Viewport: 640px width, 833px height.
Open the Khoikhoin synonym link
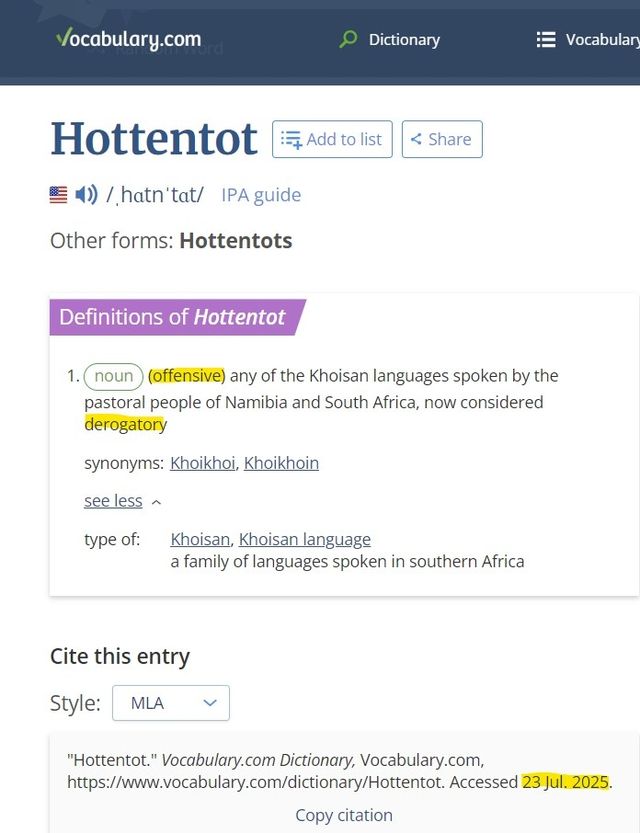pyautogui.click(x=281, y=462)
